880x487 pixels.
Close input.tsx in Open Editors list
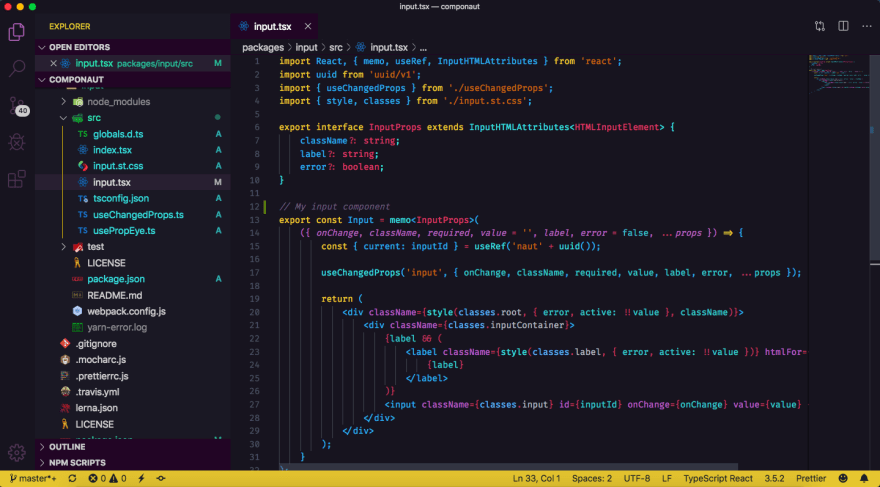(53, 63)
